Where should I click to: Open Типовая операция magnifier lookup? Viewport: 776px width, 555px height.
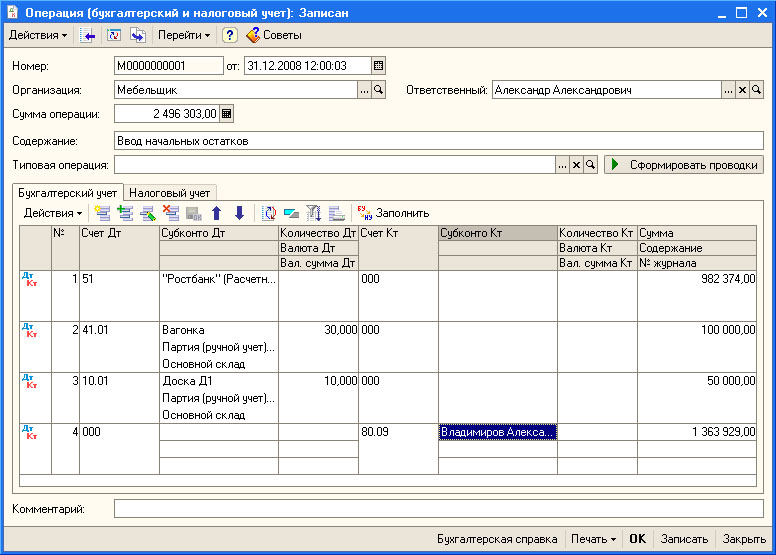pyautogui.click(x=590, y=165)
